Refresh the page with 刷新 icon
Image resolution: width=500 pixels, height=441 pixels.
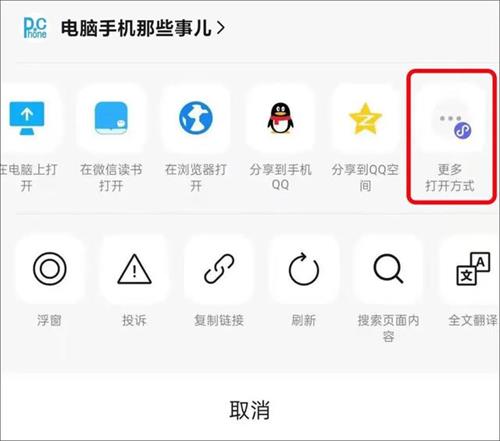[304, 269]
